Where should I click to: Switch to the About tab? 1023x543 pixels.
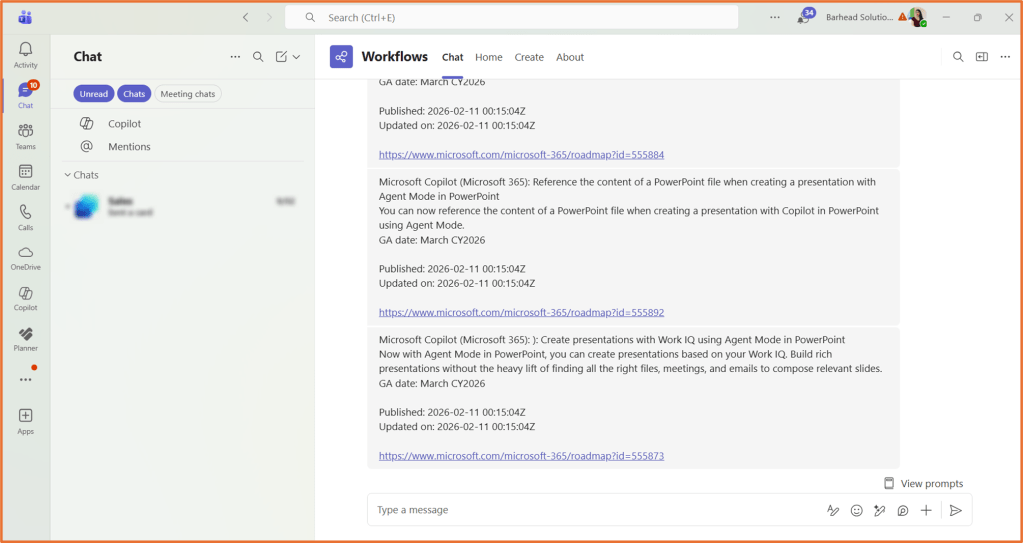570,57
